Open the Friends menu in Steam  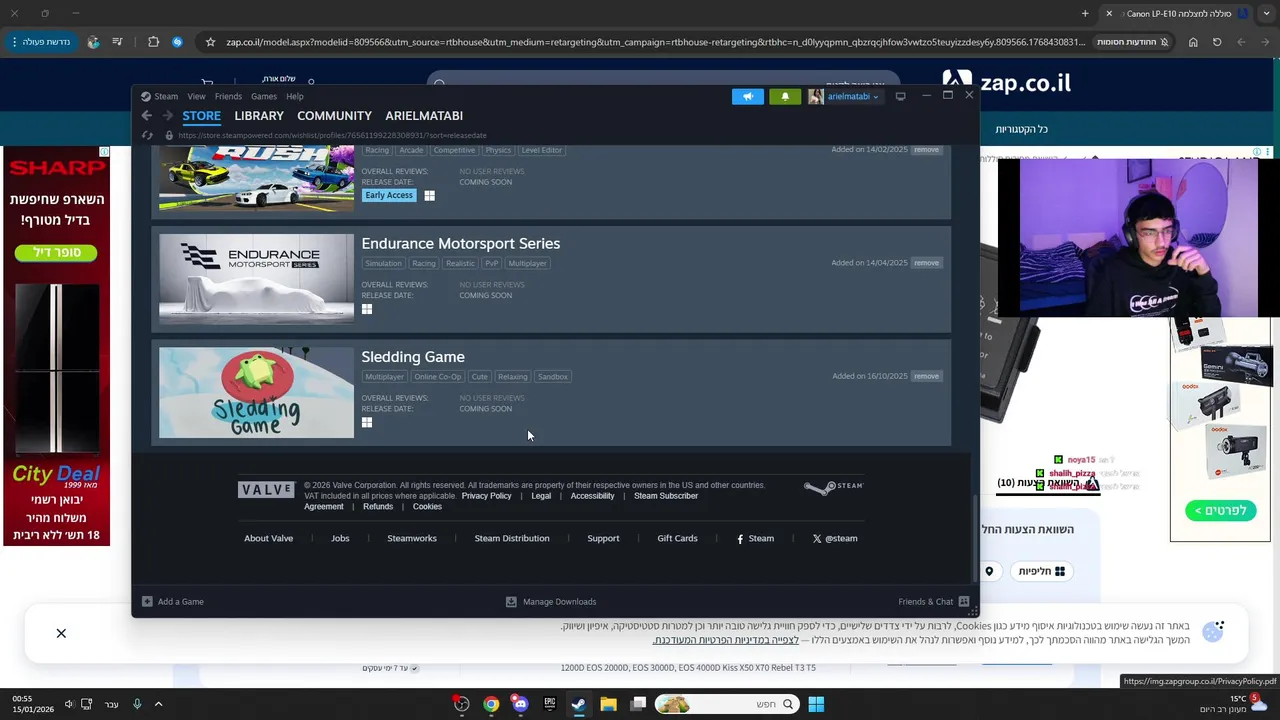pyautogui.click(x=228, y=97)
